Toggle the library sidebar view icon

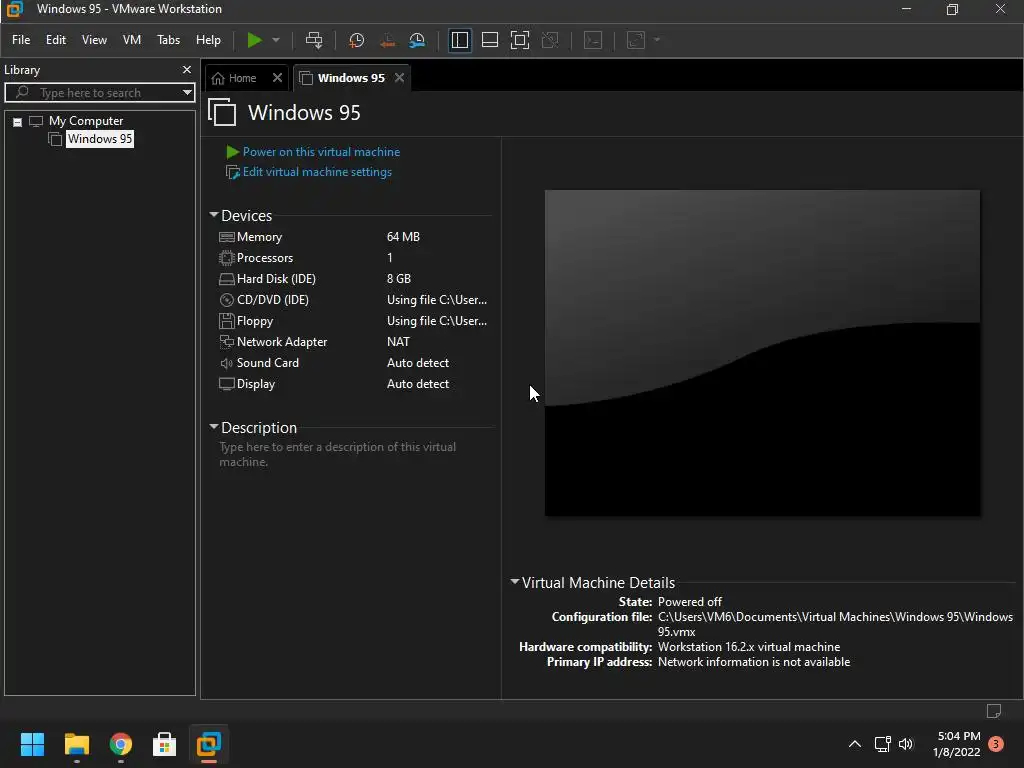coord(459,40)
